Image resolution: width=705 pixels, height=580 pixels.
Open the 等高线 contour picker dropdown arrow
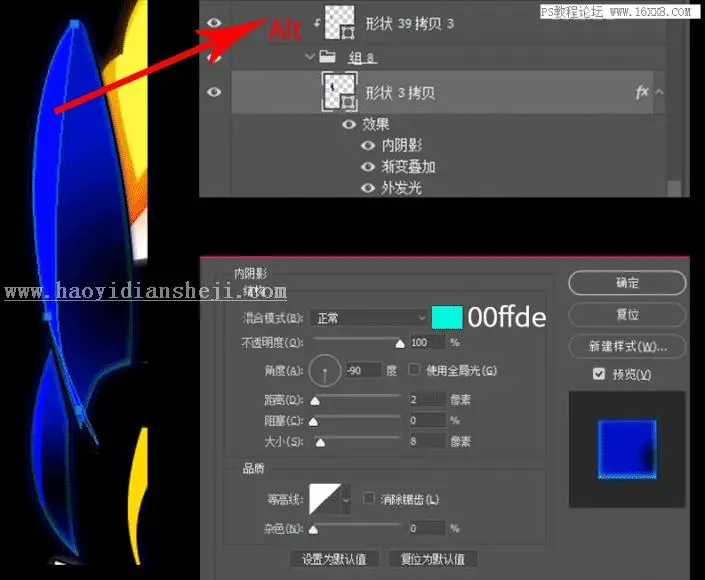point(346,499)
